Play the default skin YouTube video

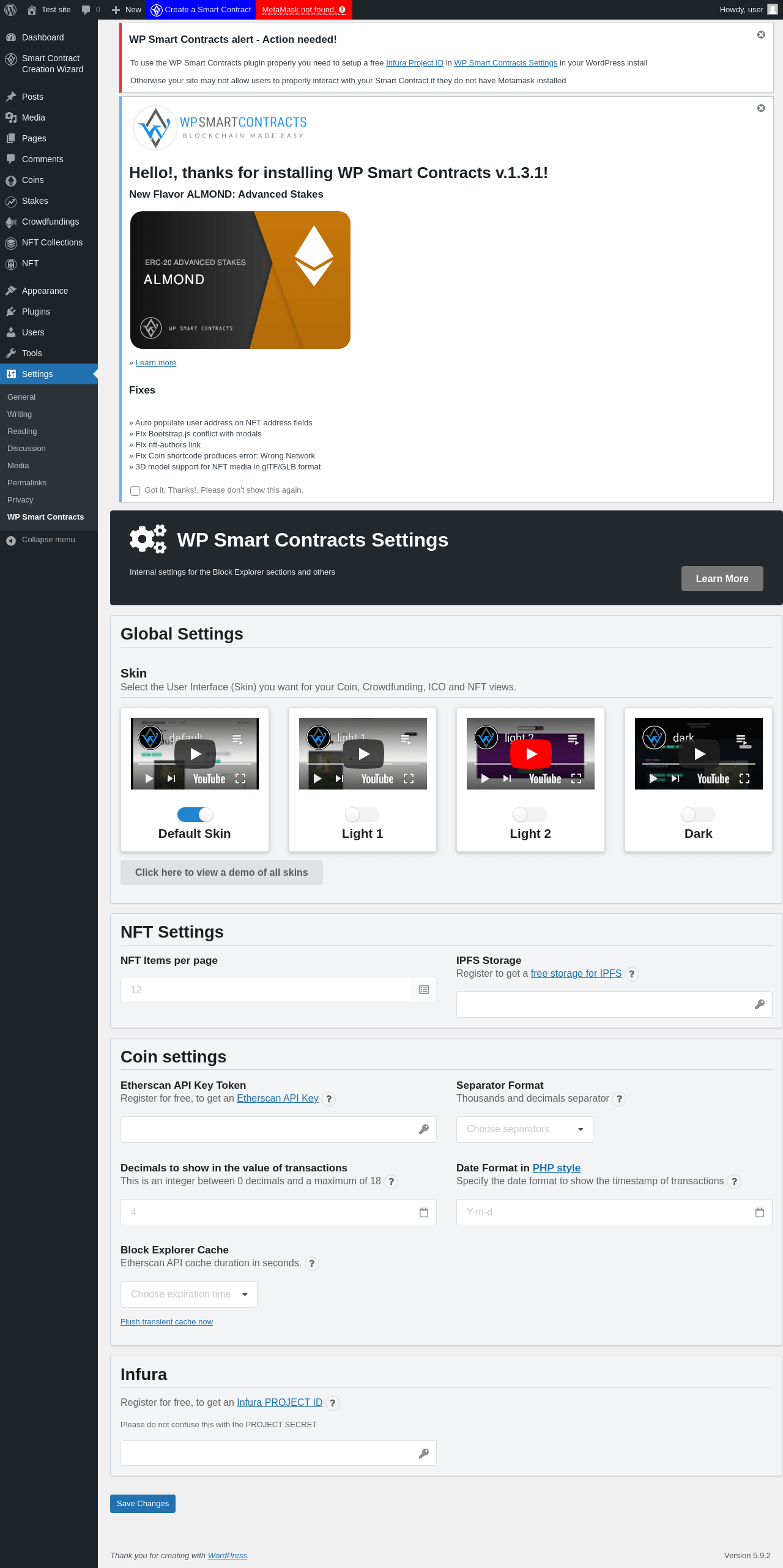click(195, 754)
